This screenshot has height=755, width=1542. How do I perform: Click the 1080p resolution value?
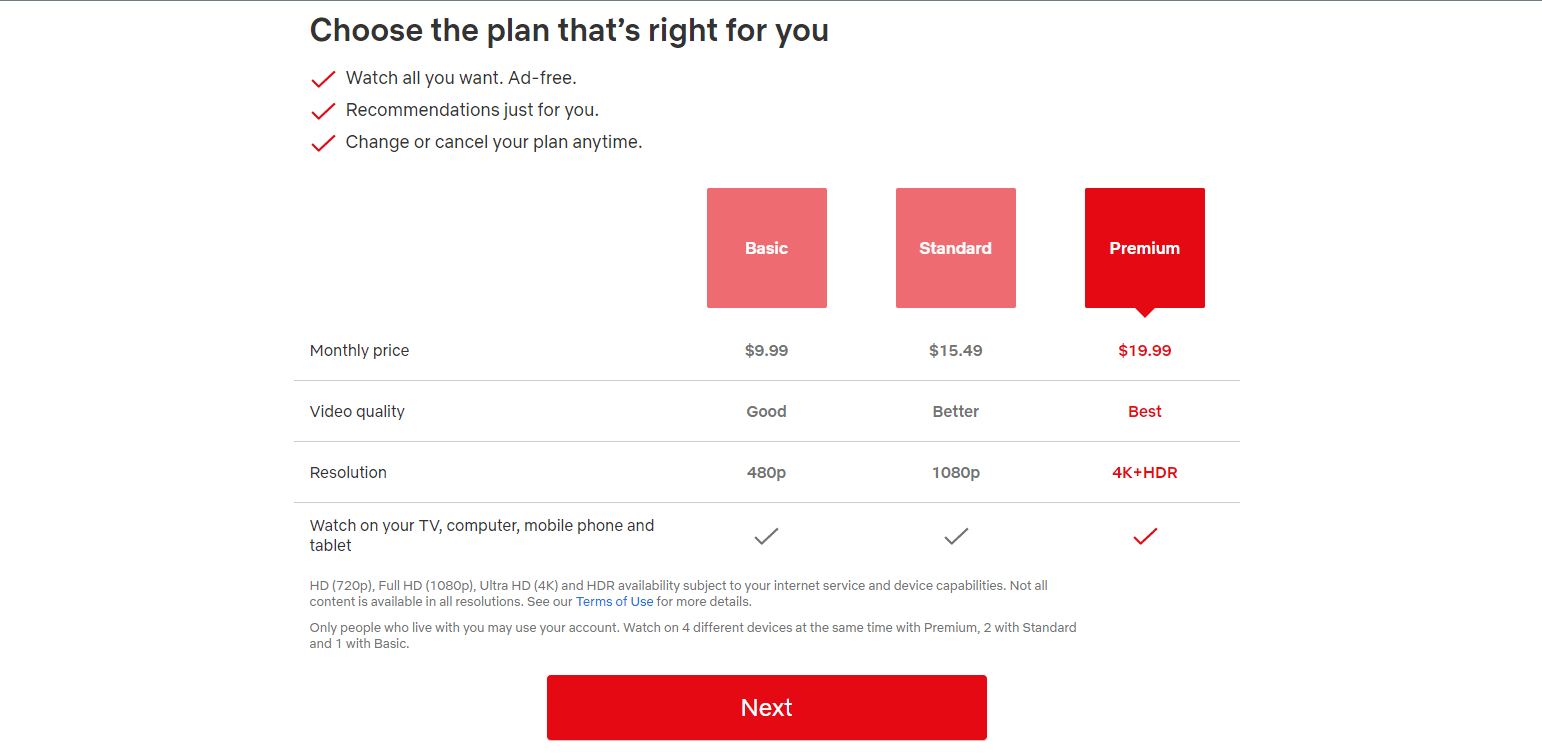point(956,473)
